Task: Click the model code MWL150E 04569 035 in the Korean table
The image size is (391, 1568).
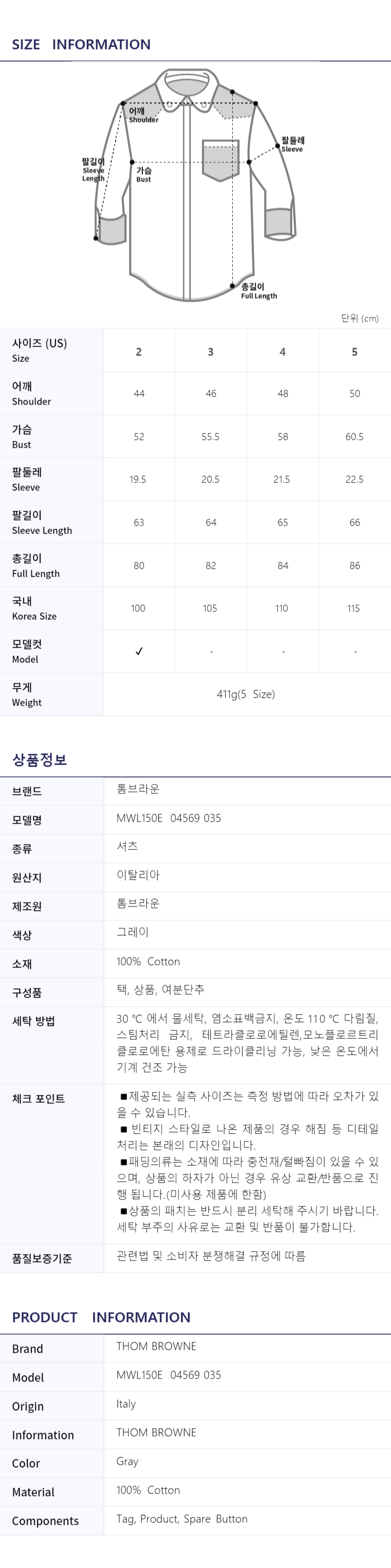Action: point(169,818)
